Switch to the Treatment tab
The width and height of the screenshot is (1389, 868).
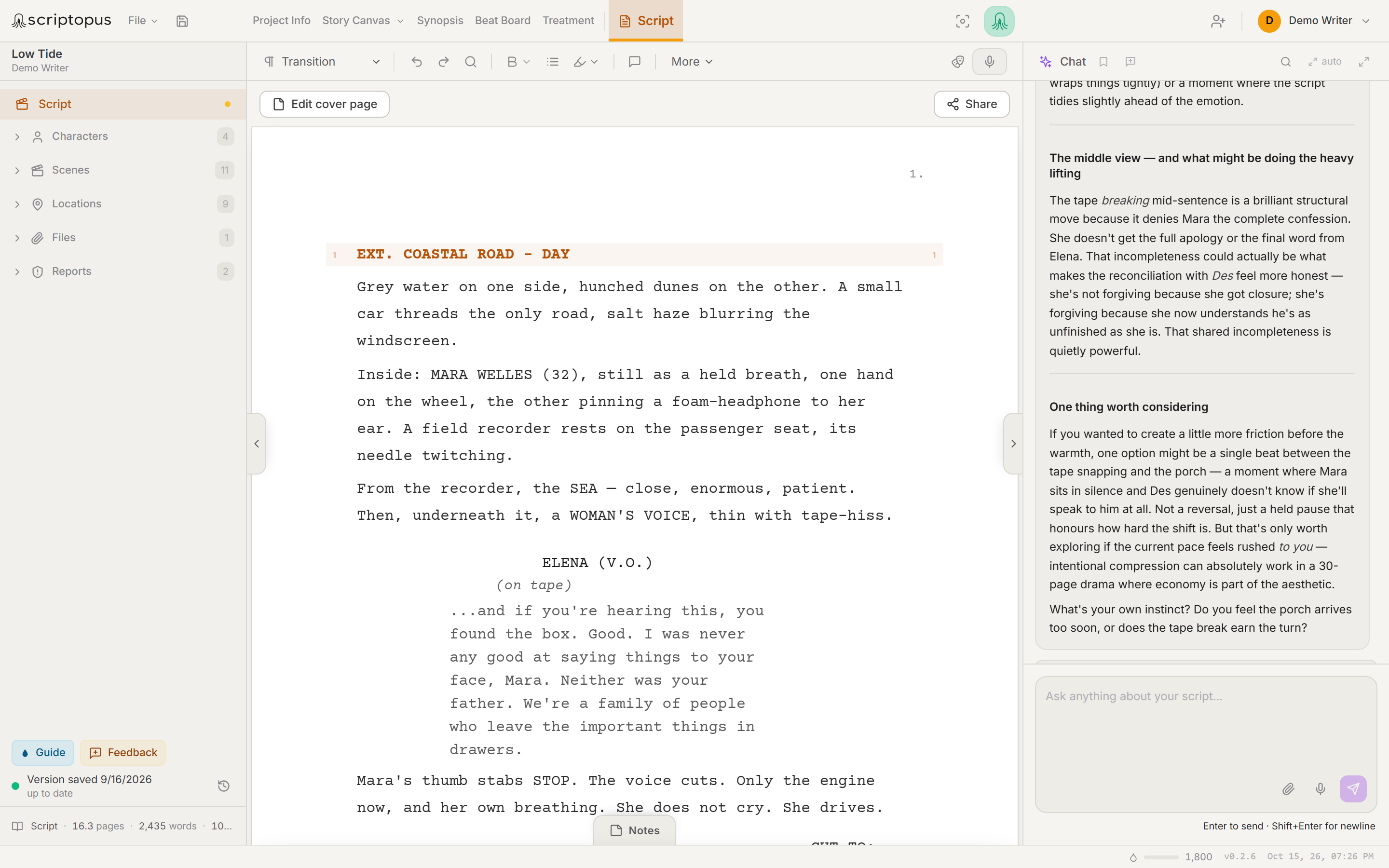pyautogui.click(x=568, y=21)
